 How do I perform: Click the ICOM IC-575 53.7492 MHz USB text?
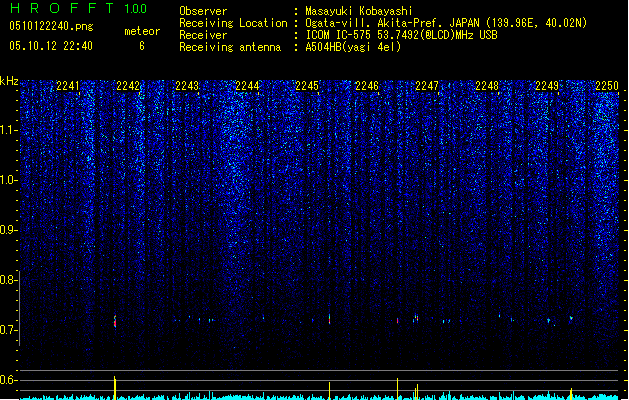[x=401, y=35]
